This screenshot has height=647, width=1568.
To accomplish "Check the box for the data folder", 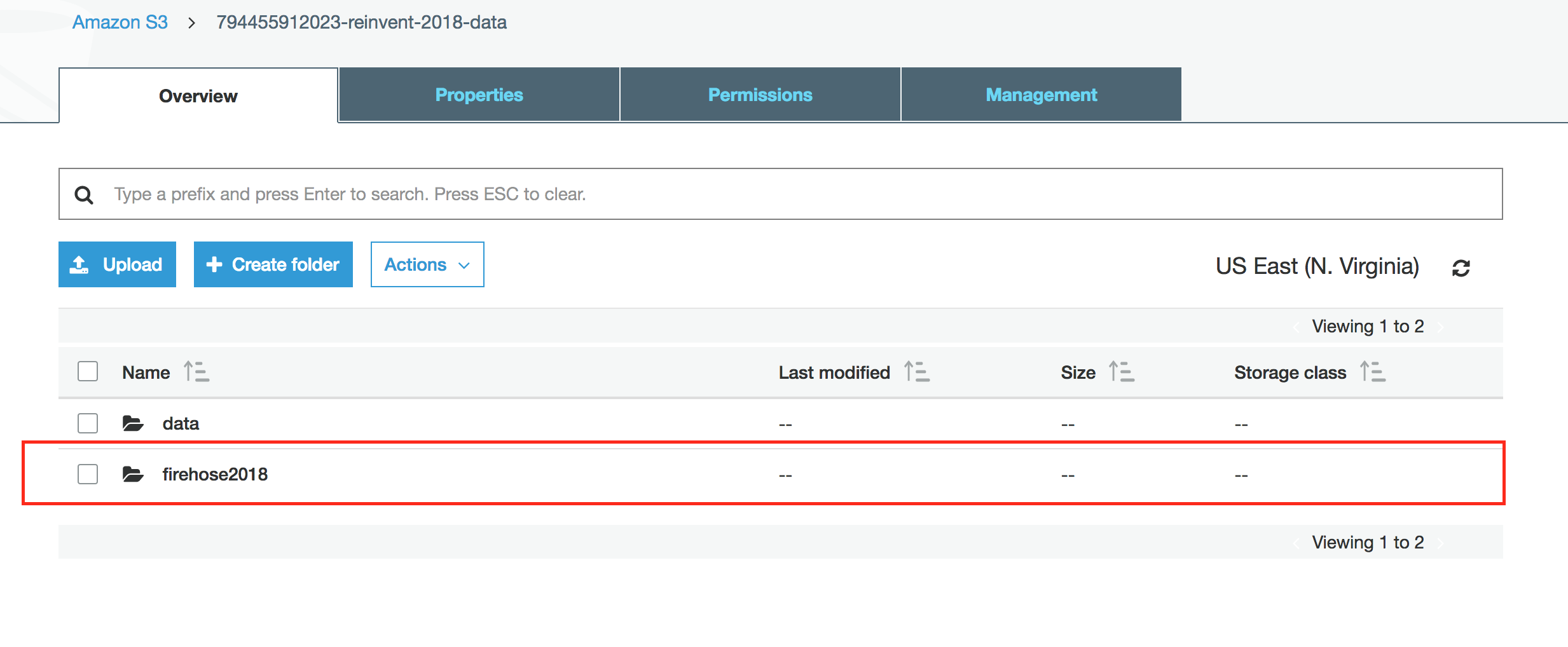I will (88, 423).
